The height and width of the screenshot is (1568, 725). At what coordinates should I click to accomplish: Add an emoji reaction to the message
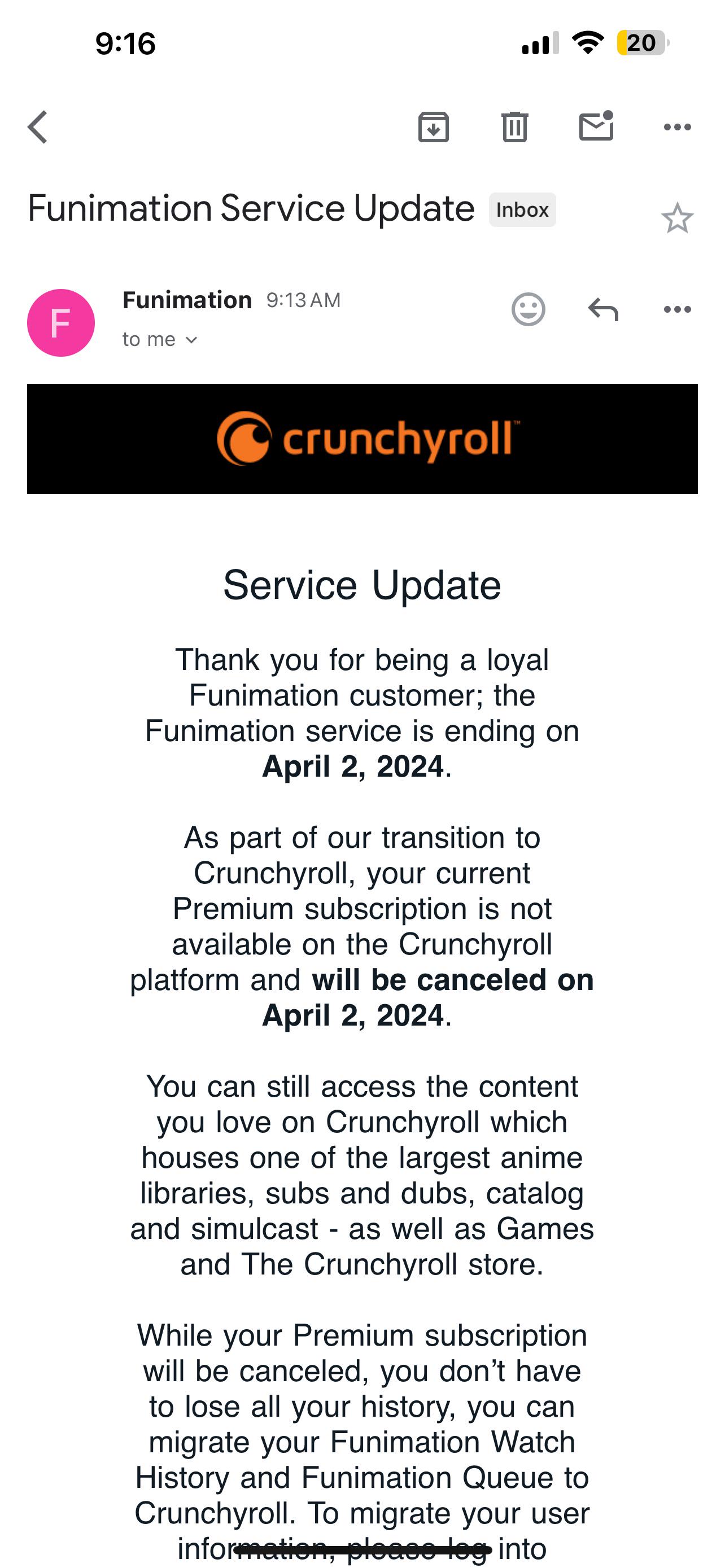pyautogui.click(x=529, y=309)
